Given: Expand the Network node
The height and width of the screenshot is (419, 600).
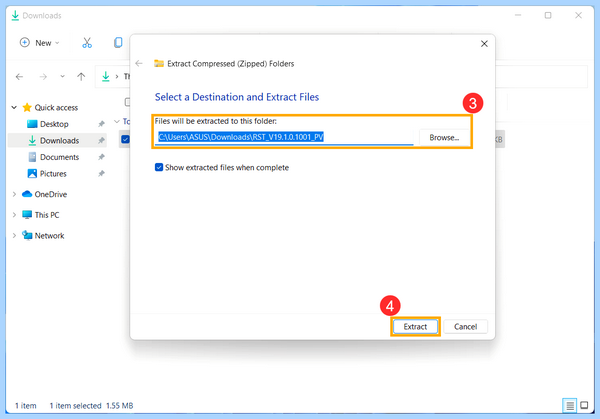Looking at the screenshot, I should pos(14,236).
